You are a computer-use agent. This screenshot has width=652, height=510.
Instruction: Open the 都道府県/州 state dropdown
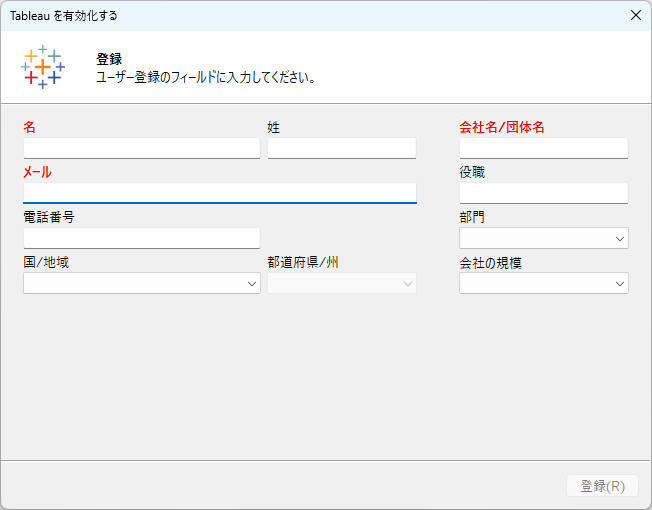pos(342,283)
